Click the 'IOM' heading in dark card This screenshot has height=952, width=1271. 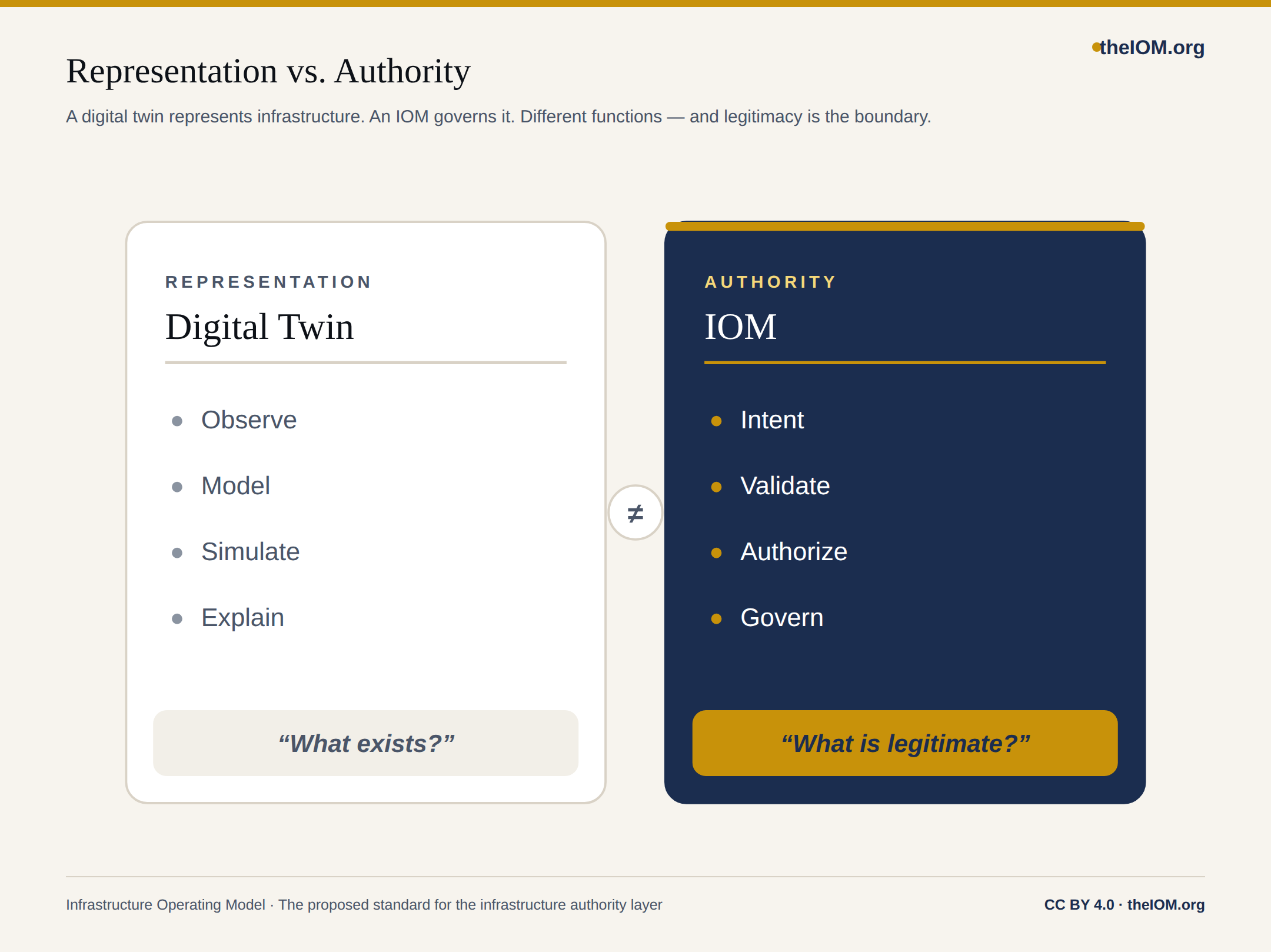click(740, 327)
